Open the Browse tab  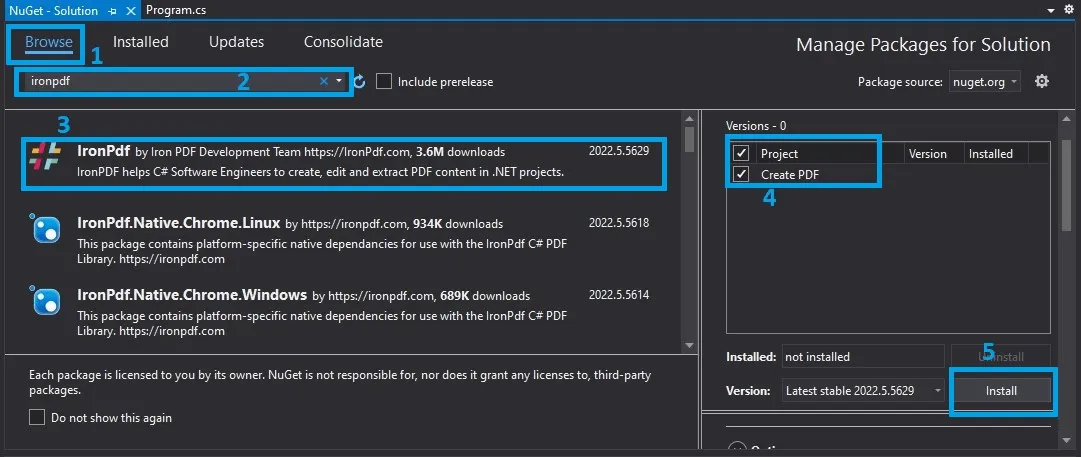[48, 42]
